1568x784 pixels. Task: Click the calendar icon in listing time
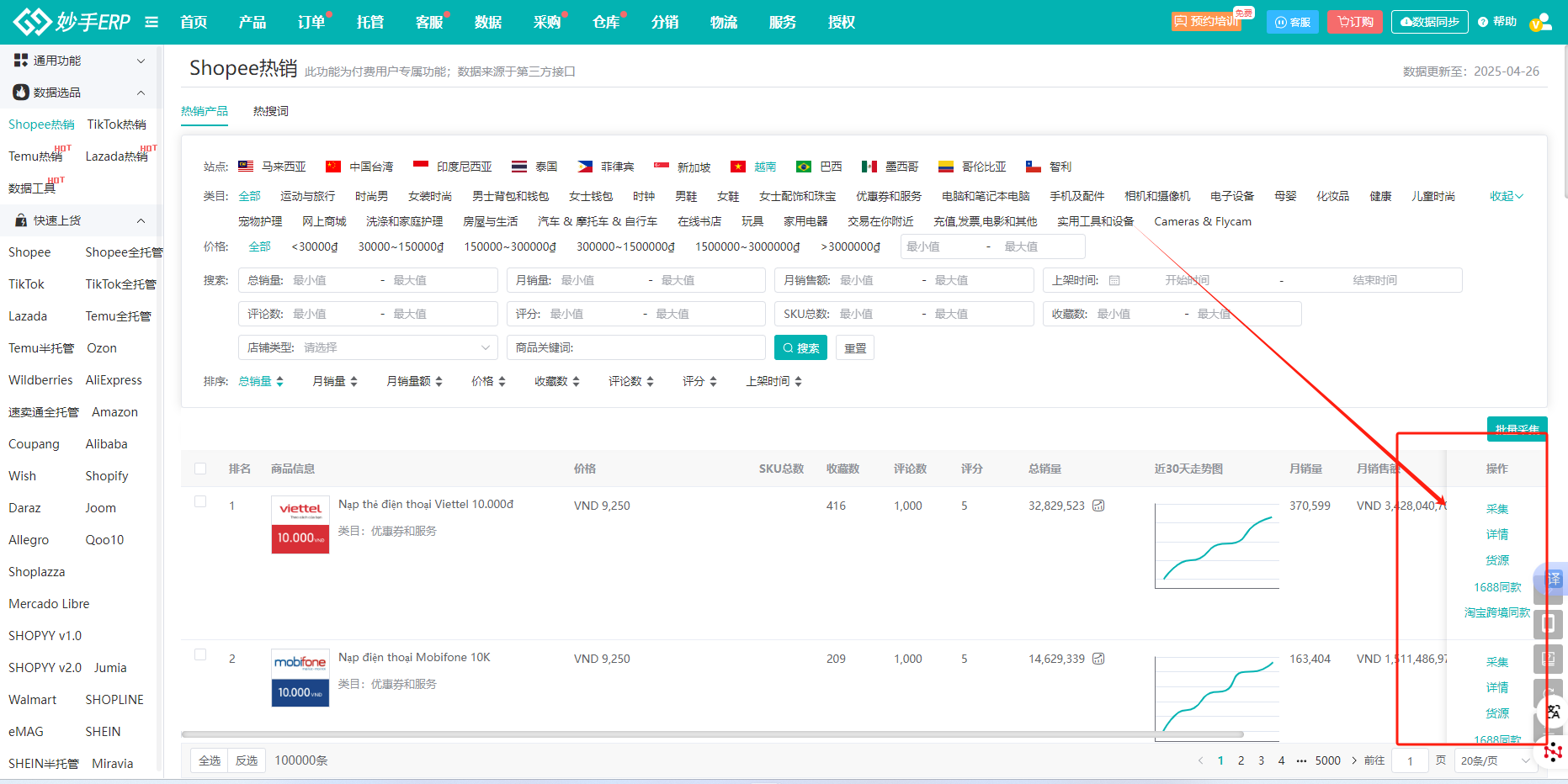1114,280
